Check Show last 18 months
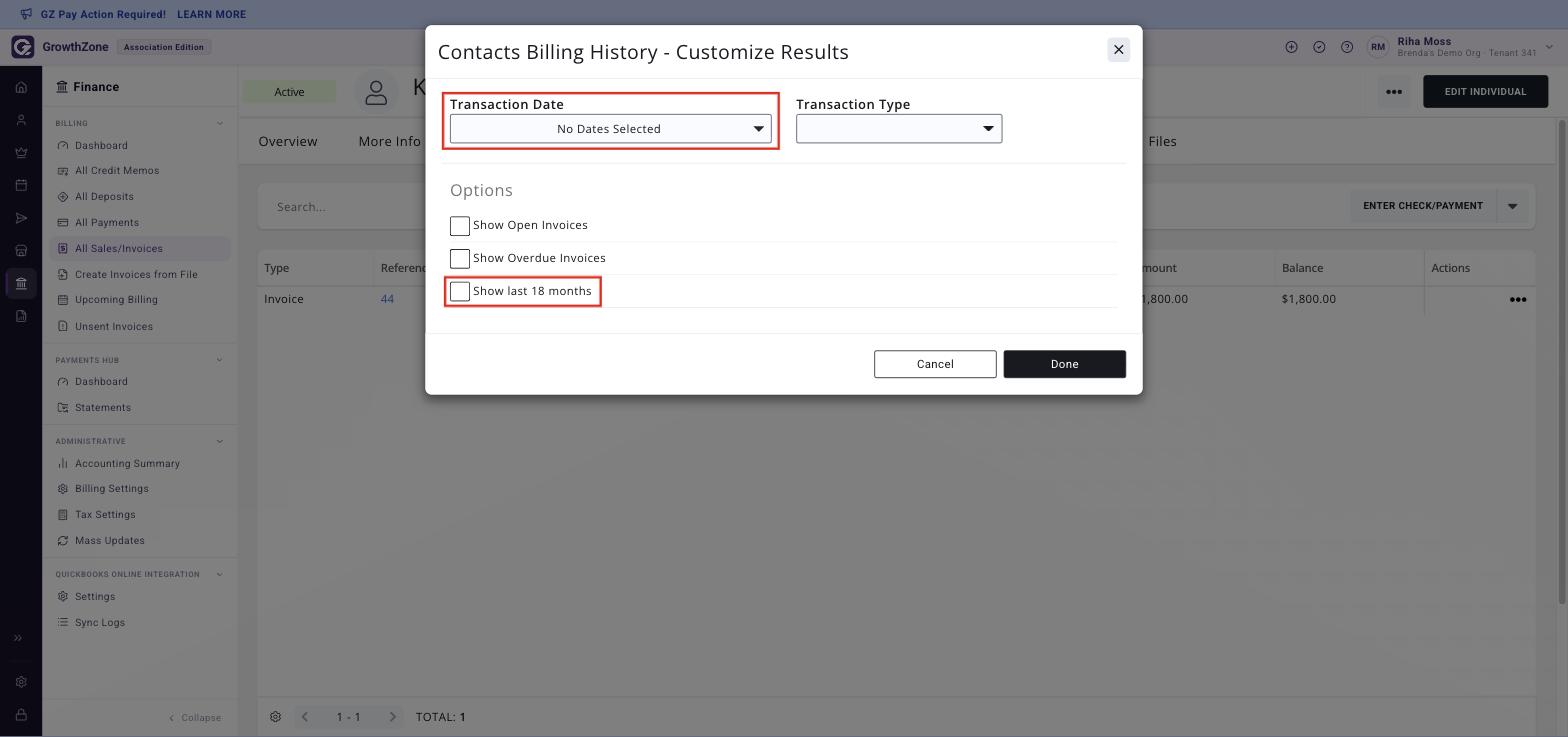This screenshot has height=737, width=1568. pos(460,292)
